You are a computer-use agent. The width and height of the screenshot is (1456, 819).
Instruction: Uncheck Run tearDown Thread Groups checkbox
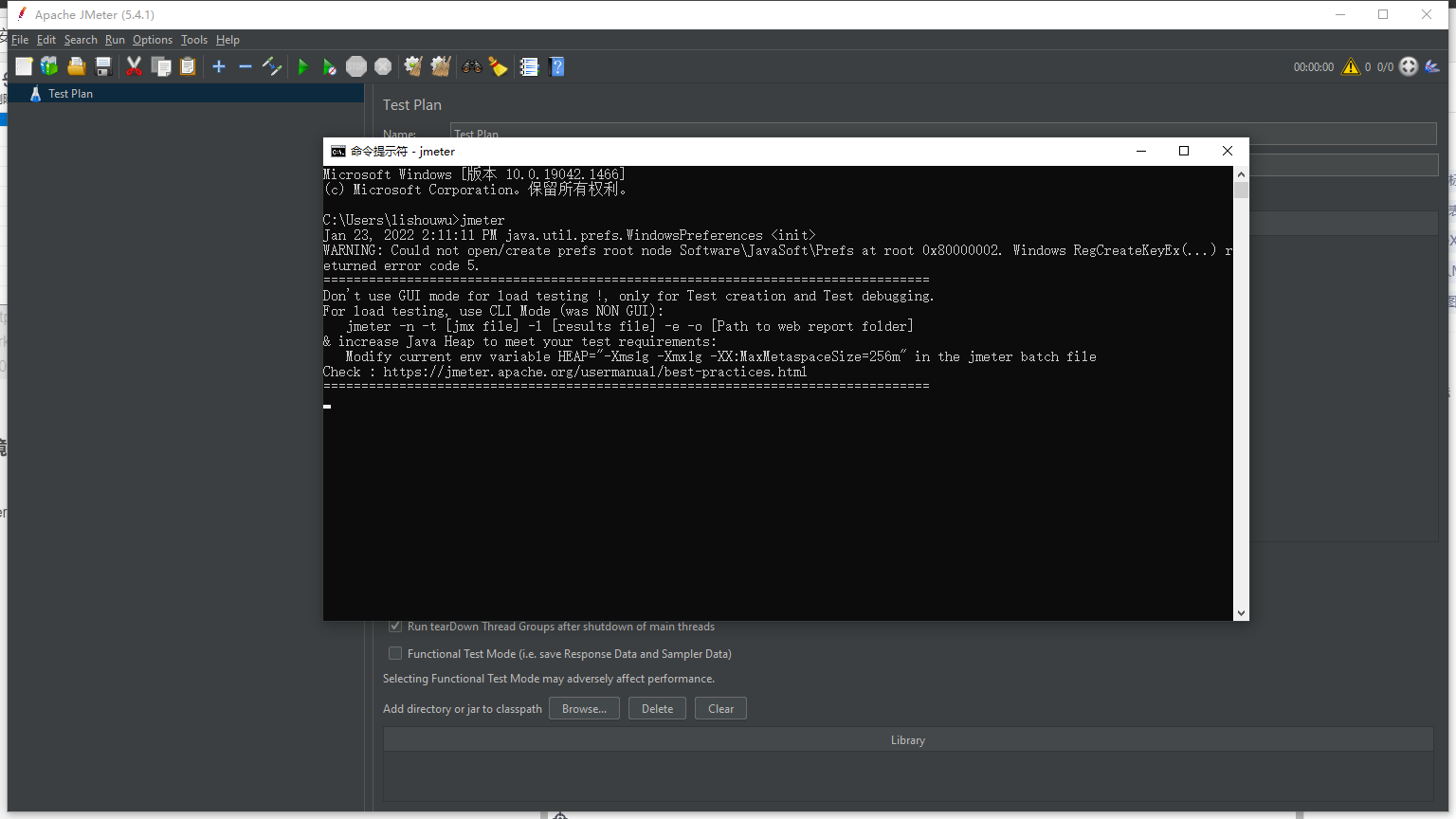[x=395, y=627]
